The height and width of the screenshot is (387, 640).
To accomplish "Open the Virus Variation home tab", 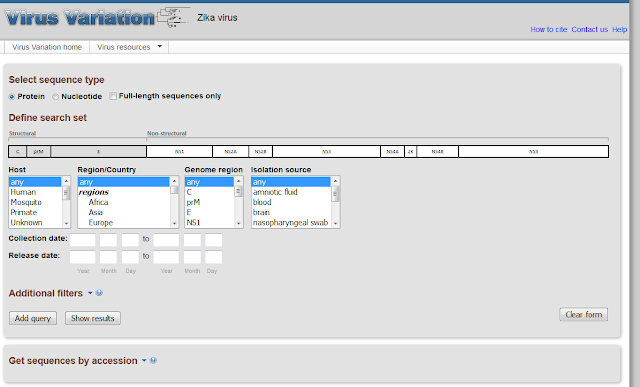I will tap(47, 47).
